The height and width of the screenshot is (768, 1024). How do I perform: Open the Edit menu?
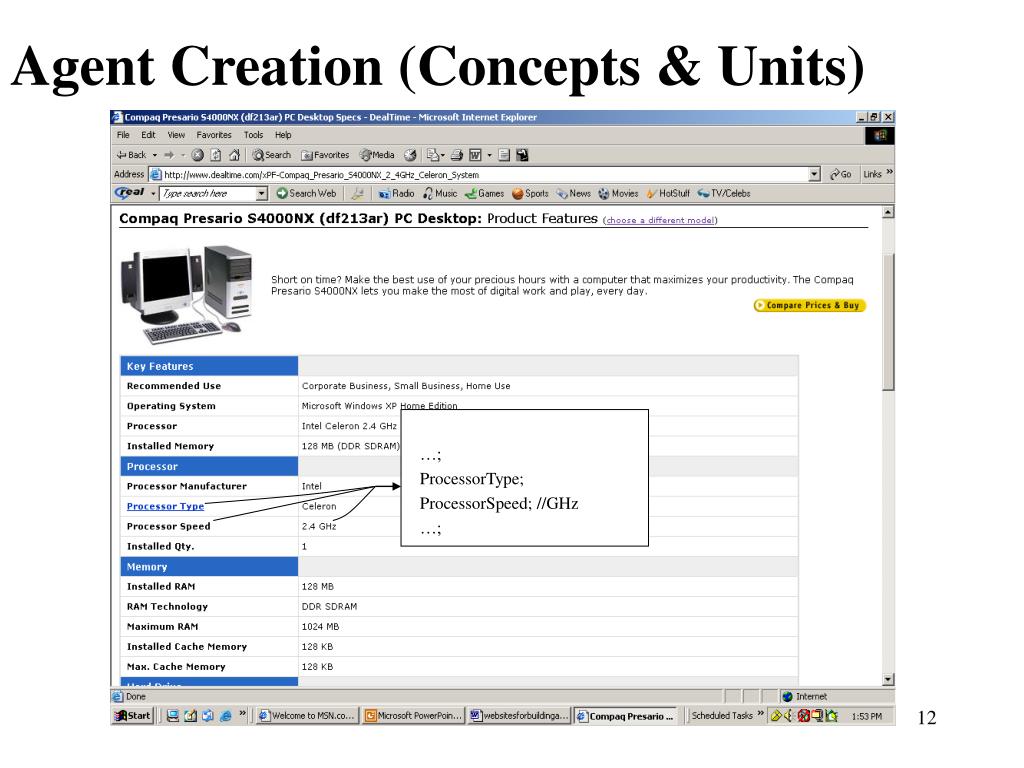(148, 135)
